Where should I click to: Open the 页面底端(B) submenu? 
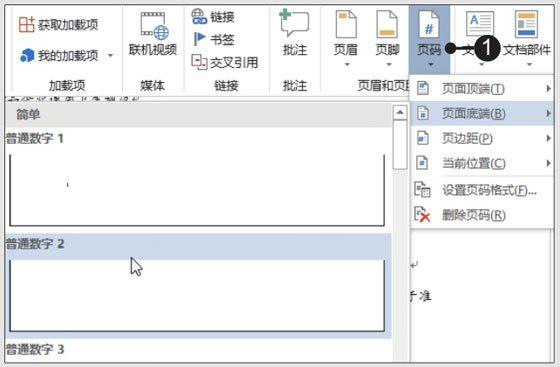point(482,114)
